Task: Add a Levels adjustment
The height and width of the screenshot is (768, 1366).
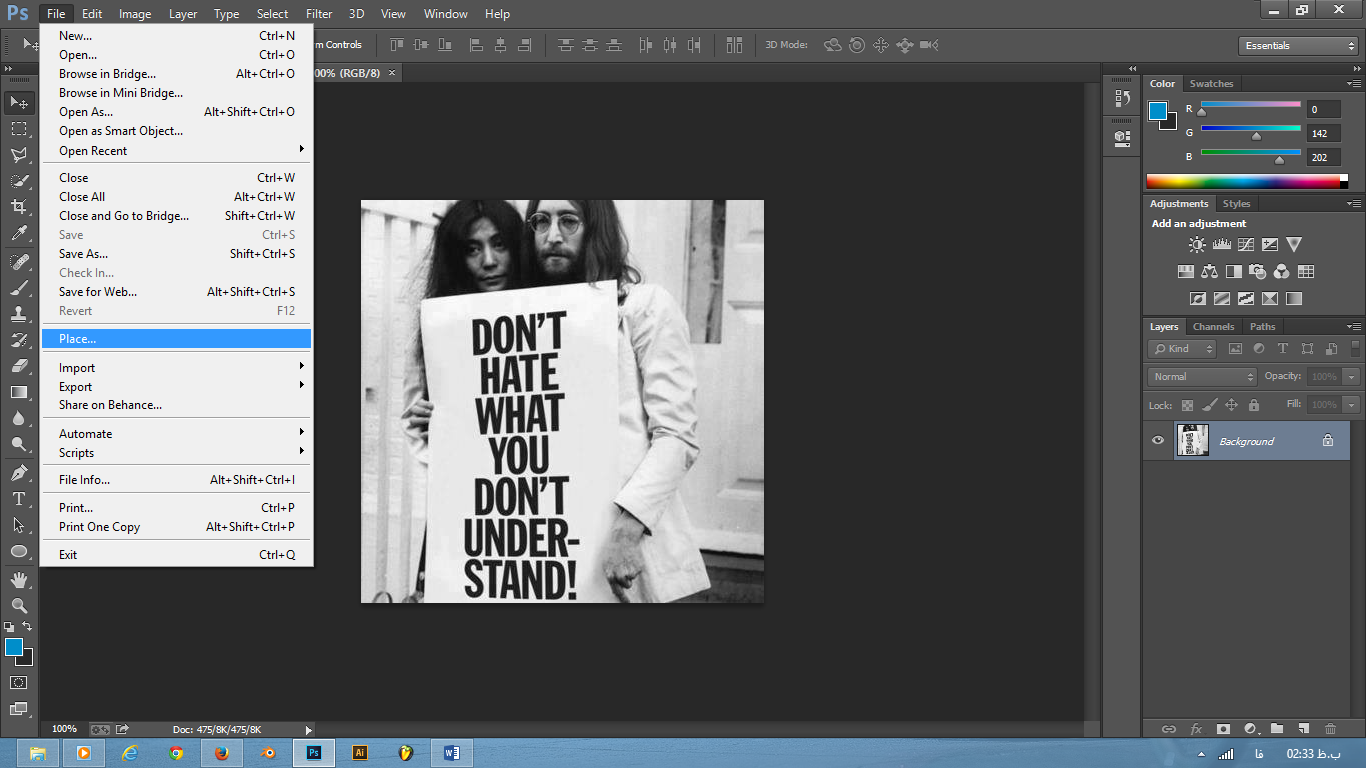Action: click(x=1221, y=244)
